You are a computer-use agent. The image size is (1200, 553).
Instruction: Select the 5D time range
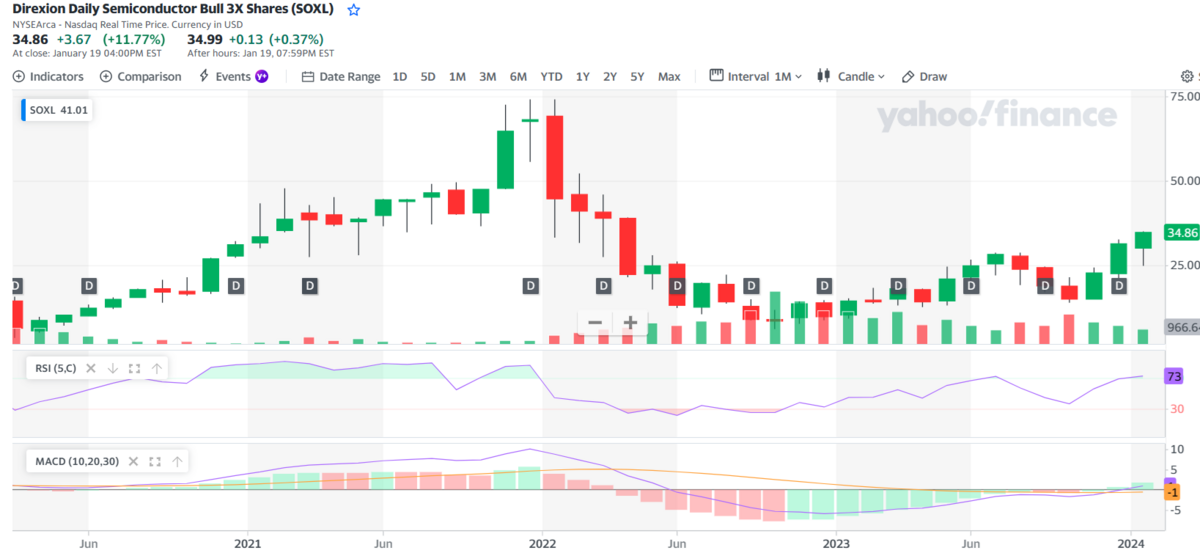428,76
